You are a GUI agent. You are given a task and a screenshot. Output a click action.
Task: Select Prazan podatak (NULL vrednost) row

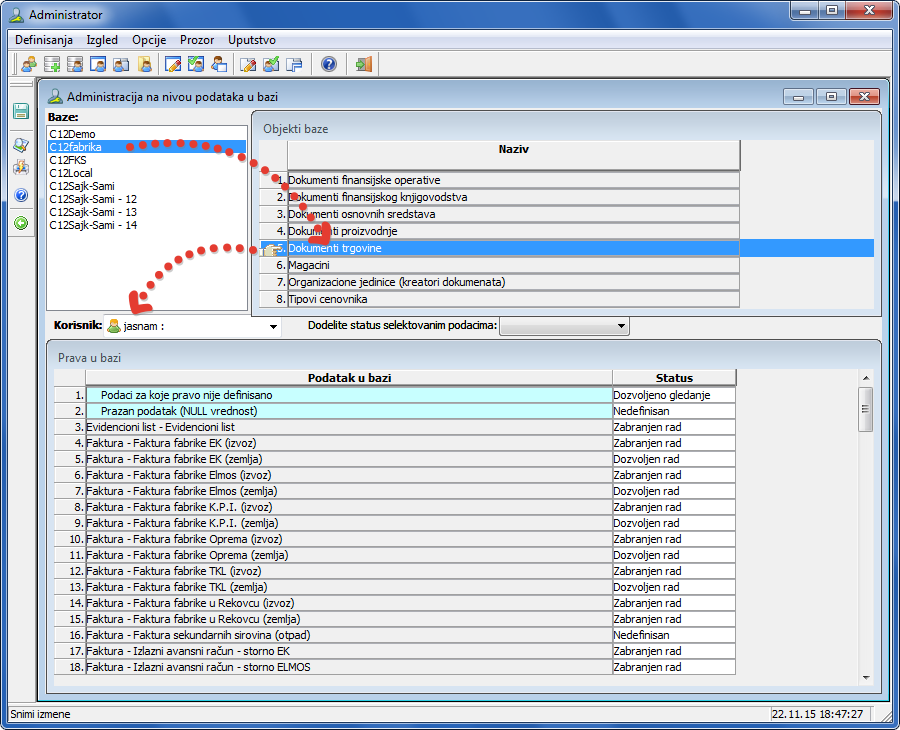coord(349,411)
